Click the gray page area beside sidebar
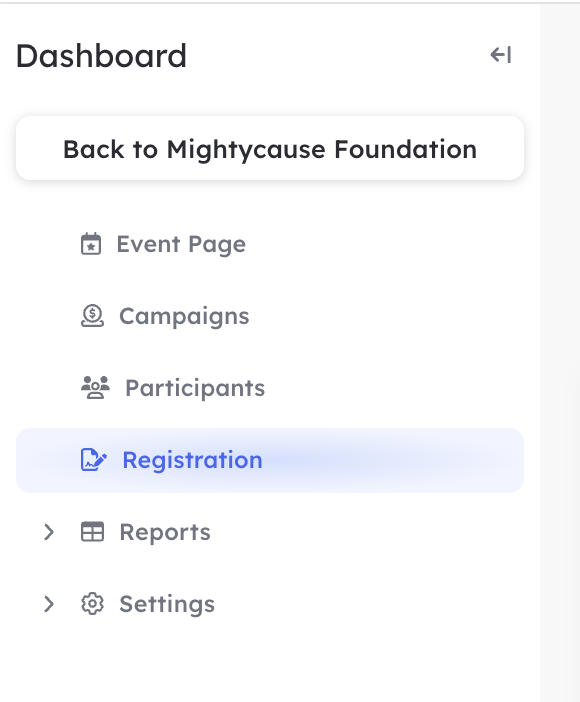The height and width of the screenshot is (702, 580). [x=560, y=351]
